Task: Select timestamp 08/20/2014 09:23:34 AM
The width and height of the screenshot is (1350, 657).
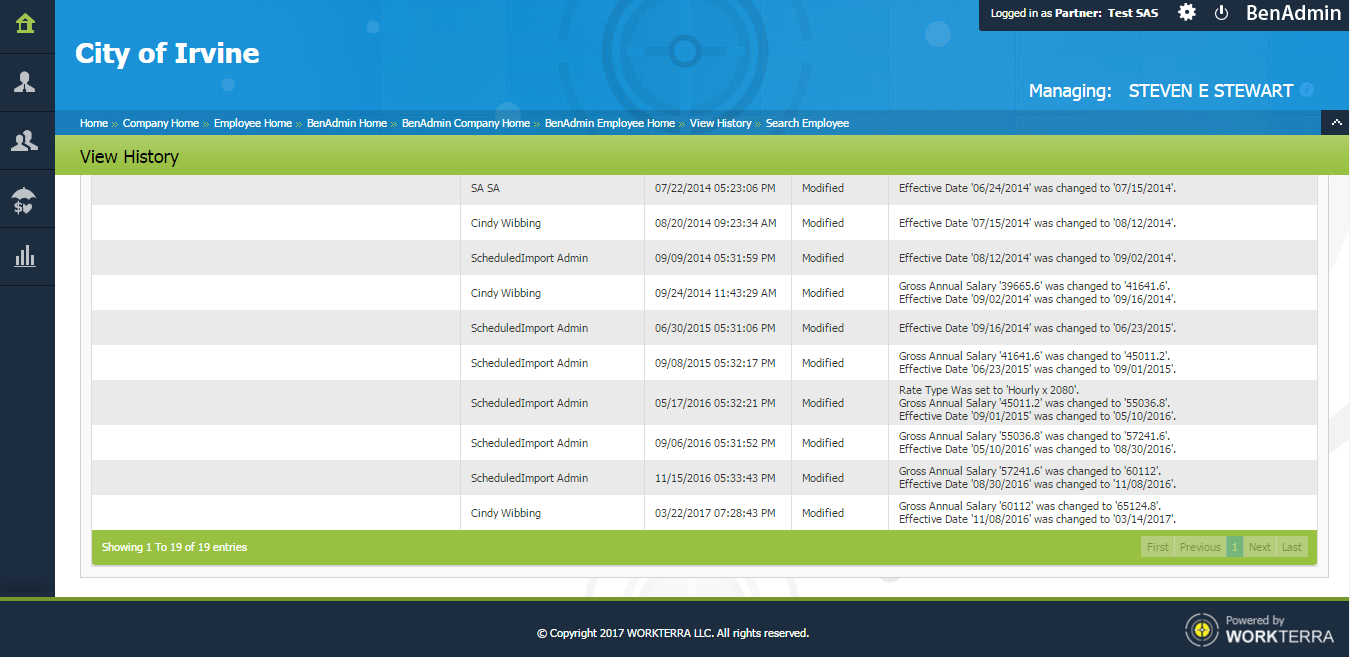Action: (715, 223)
